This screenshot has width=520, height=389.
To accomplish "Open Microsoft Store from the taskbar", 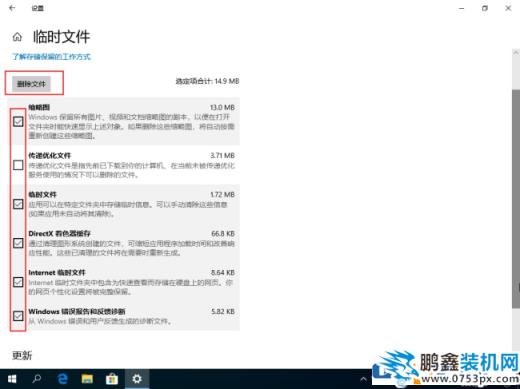I will tap(112, 379).
